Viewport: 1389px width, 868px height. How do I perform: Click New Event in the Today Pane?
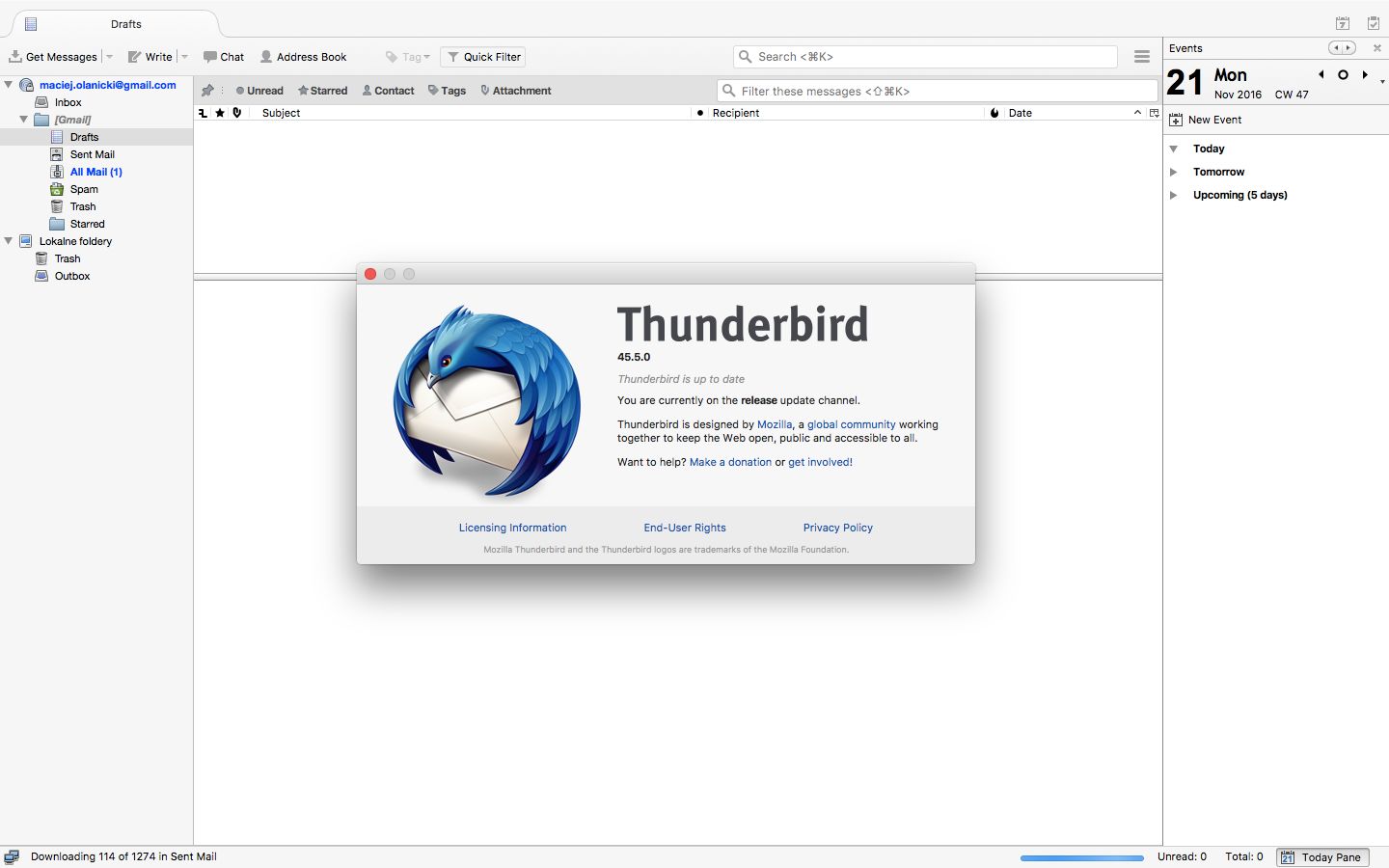coord(1206,120)
